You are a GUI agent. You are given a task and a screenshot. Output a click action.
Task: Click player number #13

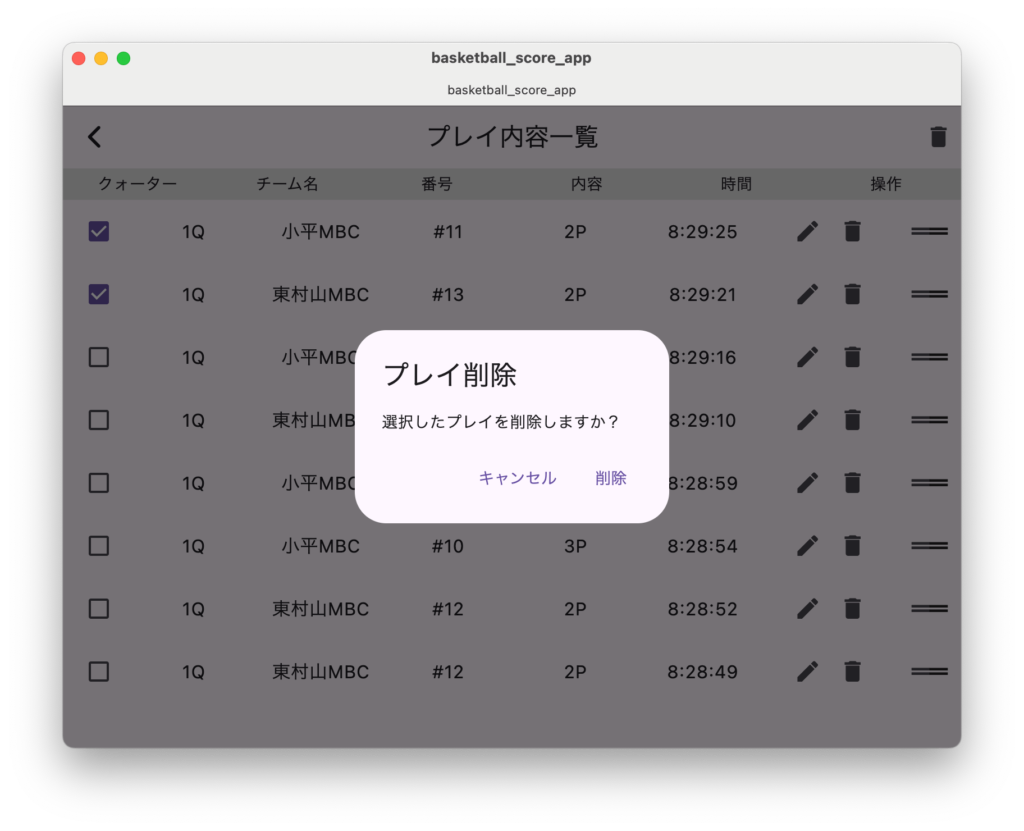(448, 295)
